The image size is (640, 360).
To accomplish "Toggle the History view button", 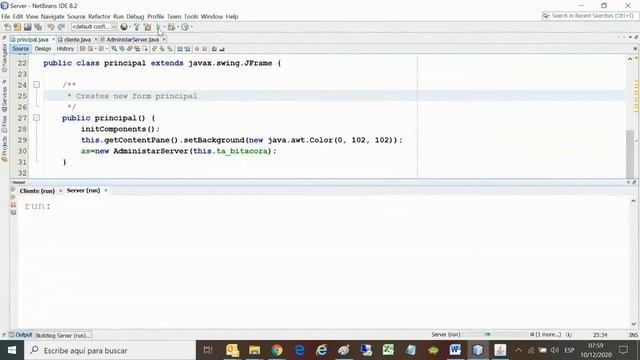I will 65,49.
